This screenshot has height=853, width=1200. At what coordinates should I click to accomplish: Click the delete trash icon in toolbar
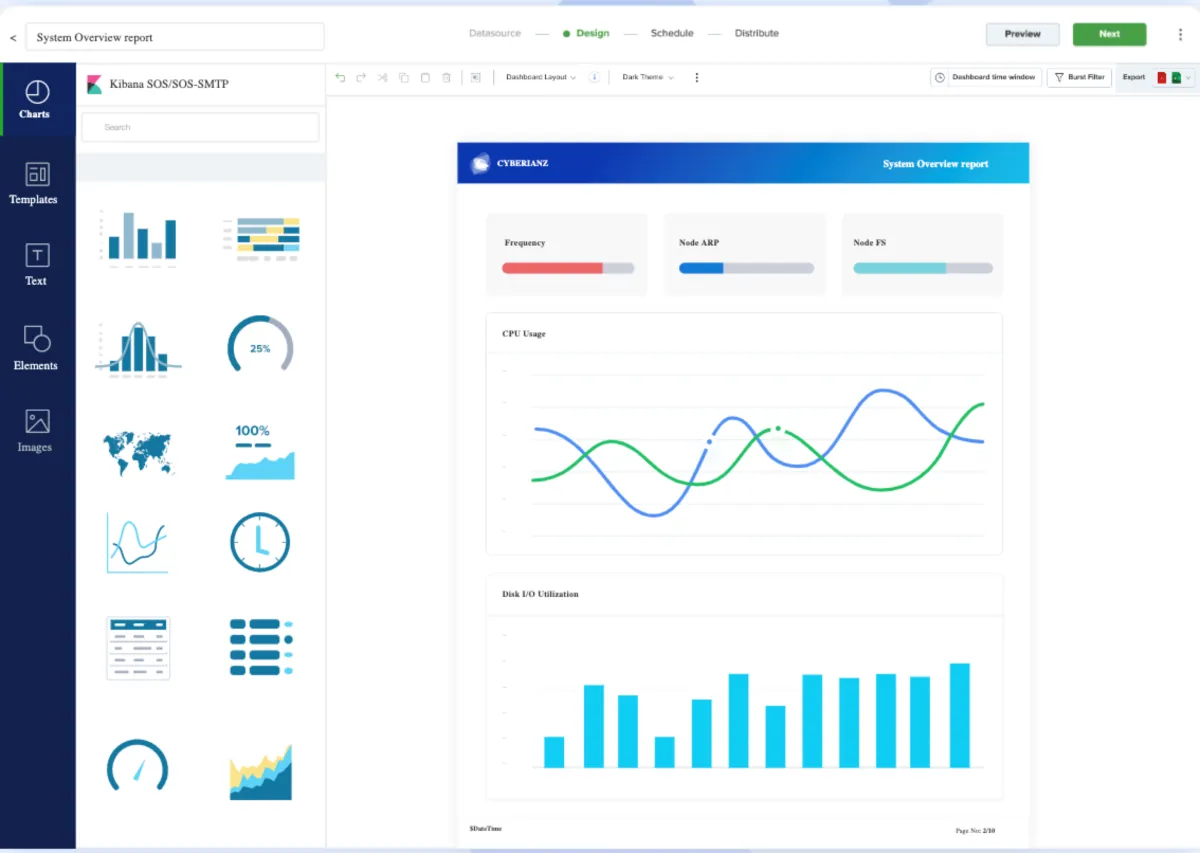[447, 77]
